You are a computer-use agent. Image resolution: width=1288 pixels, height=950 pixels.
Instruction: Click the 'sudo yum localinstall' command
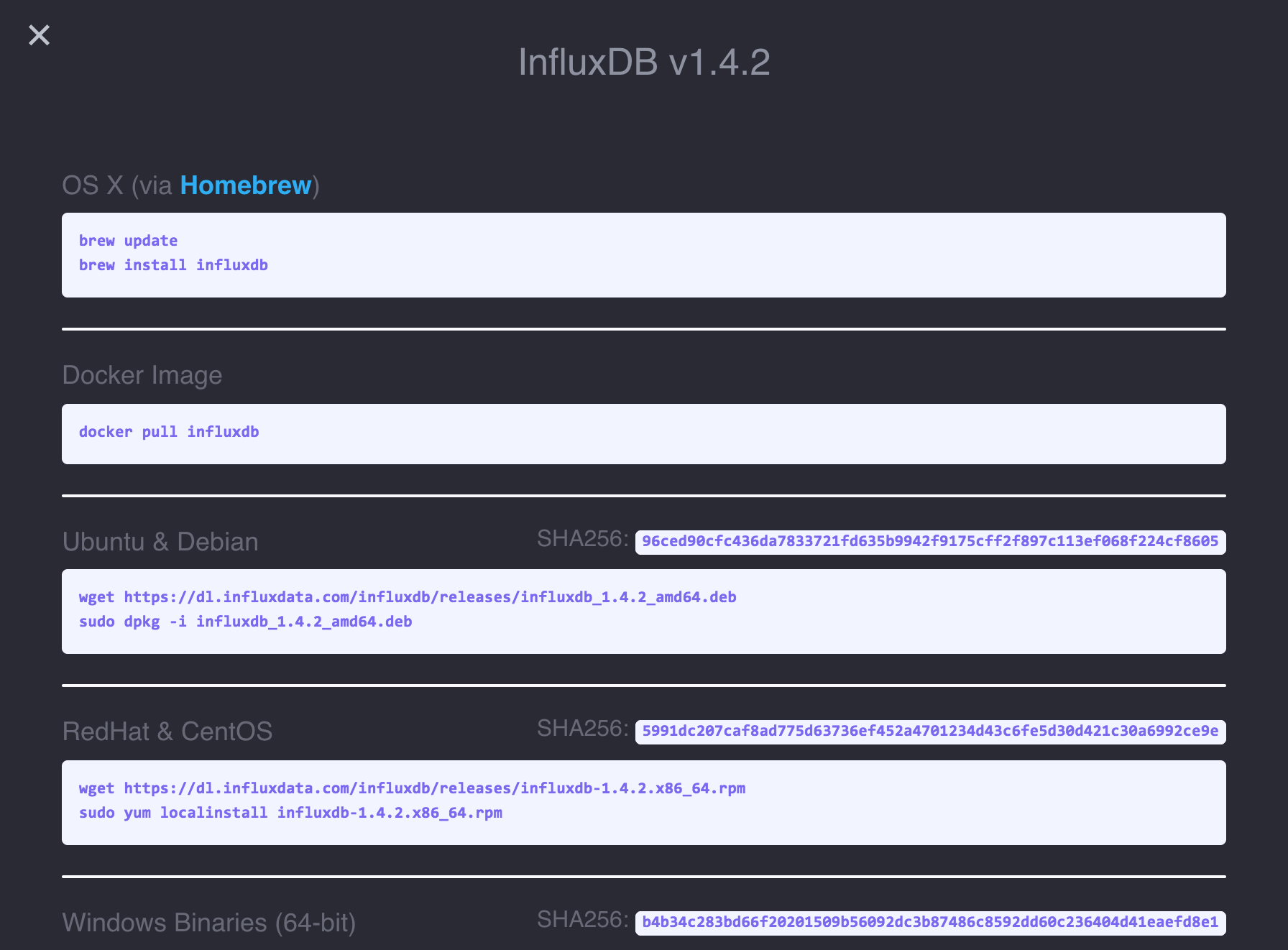tap(290, 813)
